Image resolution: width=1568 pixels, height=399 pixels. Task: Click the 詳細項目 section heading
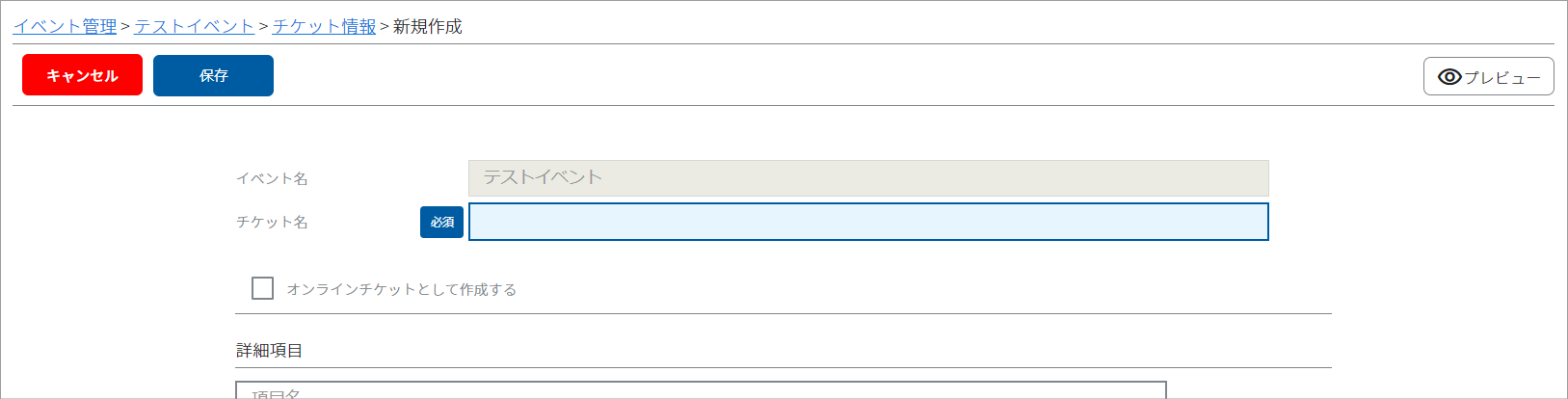(270, 350)
